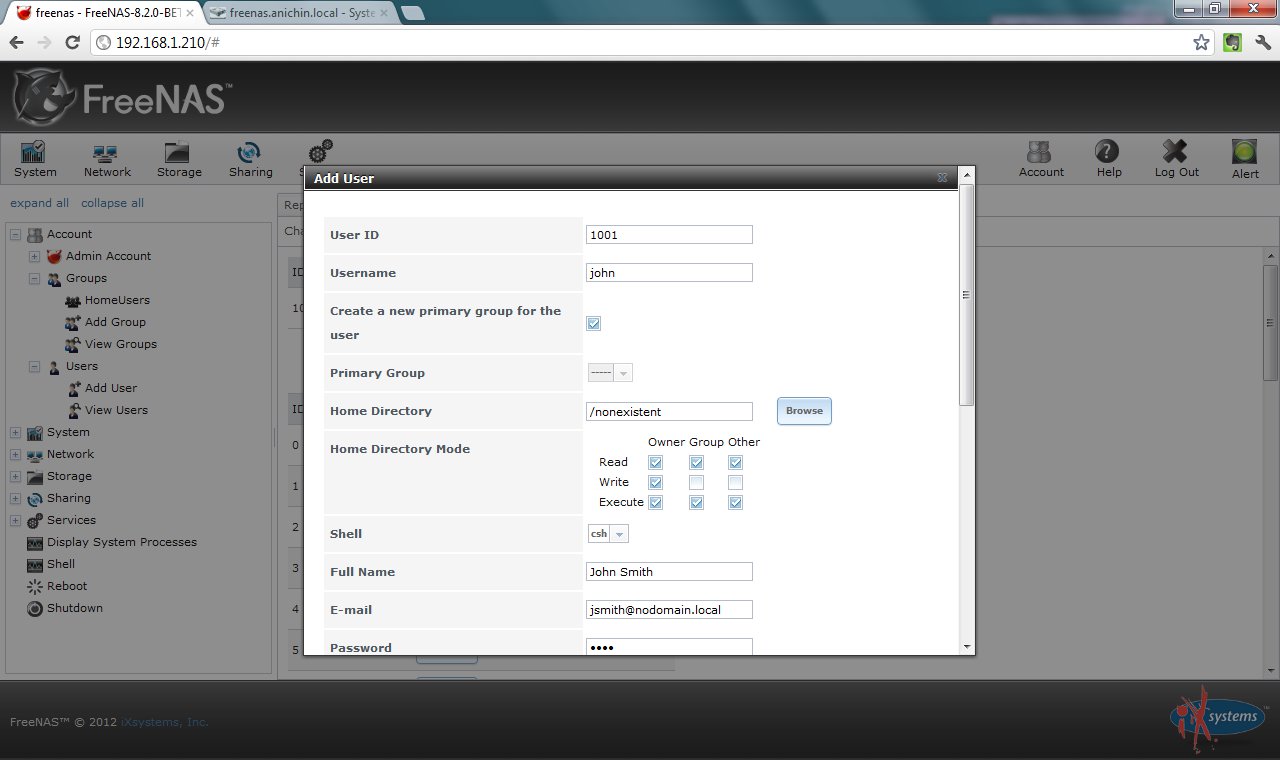Collapse the Groups tree node

[x=34, y=279]
